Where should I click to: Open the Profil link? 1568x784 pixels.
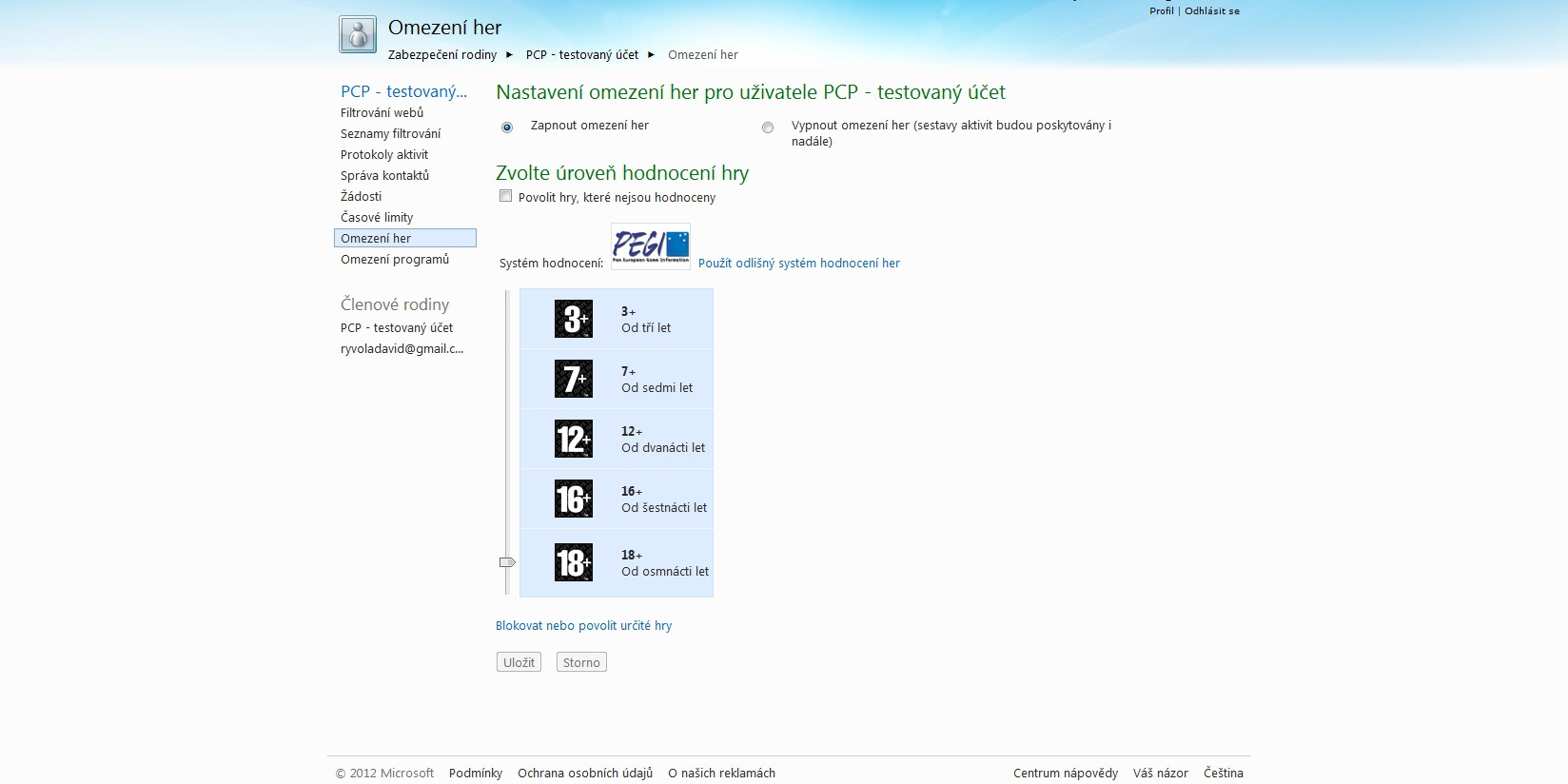1162,10
